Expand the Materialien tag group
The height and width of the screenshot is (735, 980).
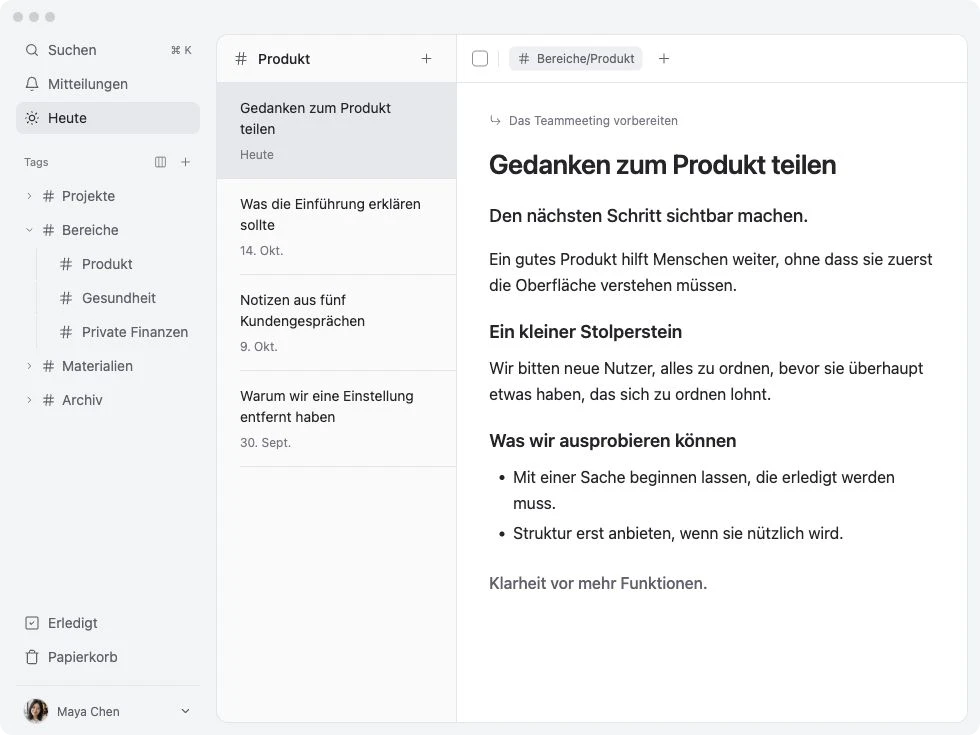(x=29, y=366)
